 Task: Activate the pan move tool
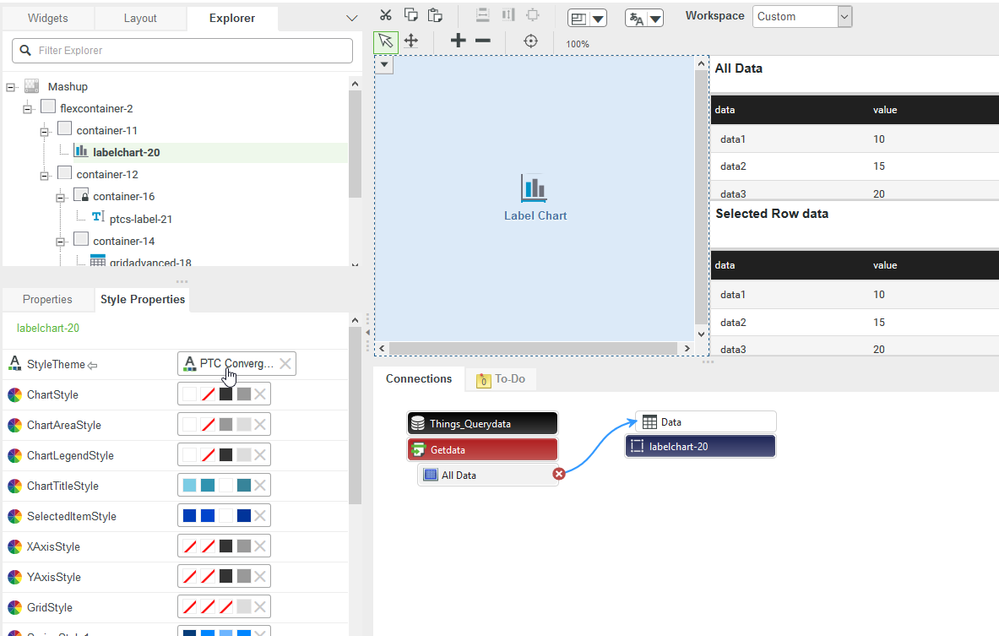point(411,41)
